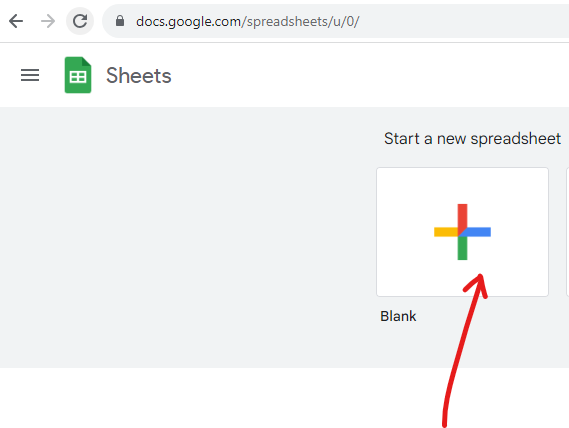Reload the page with refresh icon
This screenshot has height=428, width=569.
point(80,21)
